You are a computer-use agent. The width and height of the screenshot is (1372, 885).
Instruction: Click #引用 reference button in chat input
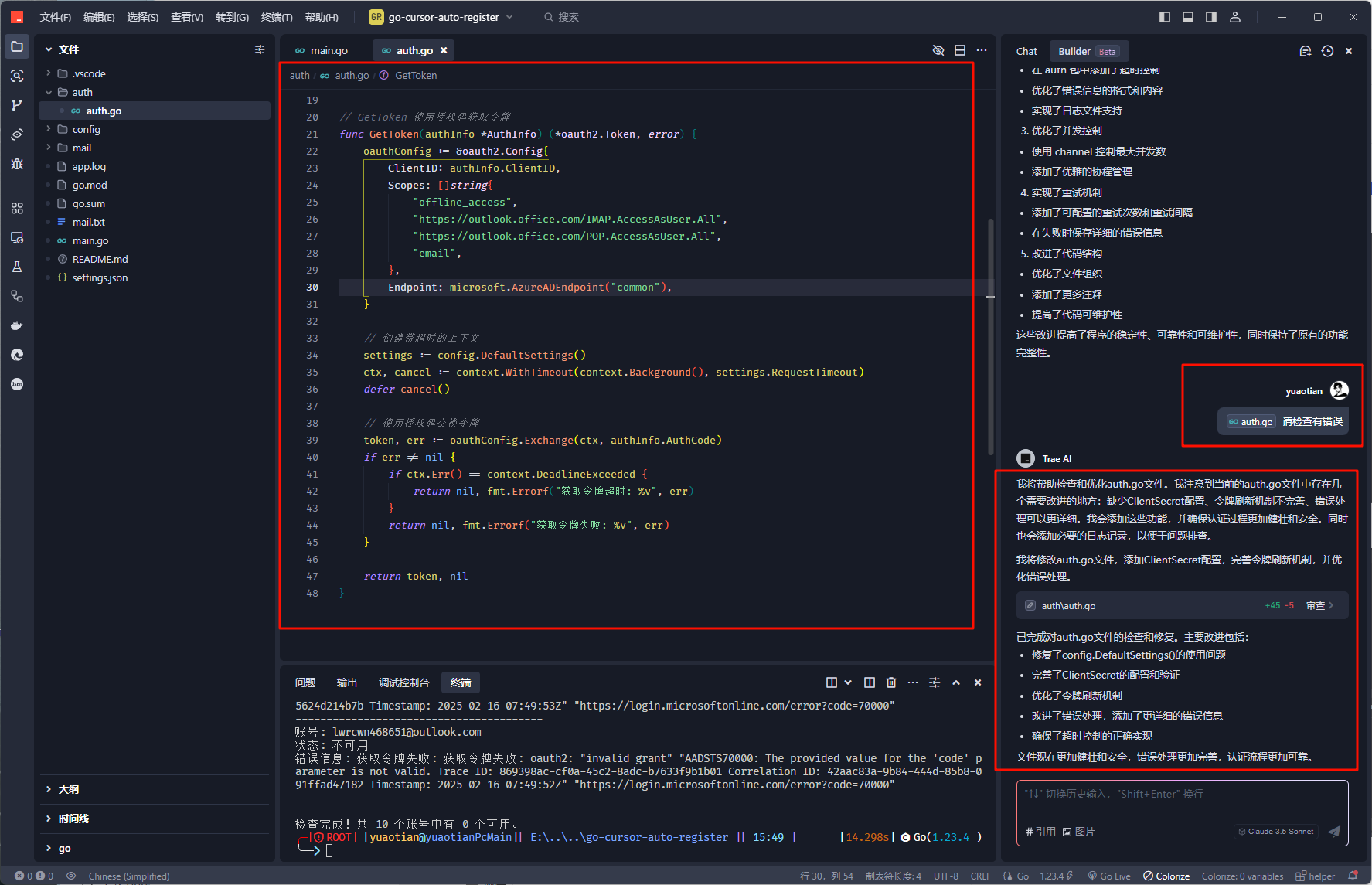pos(1040,832)
